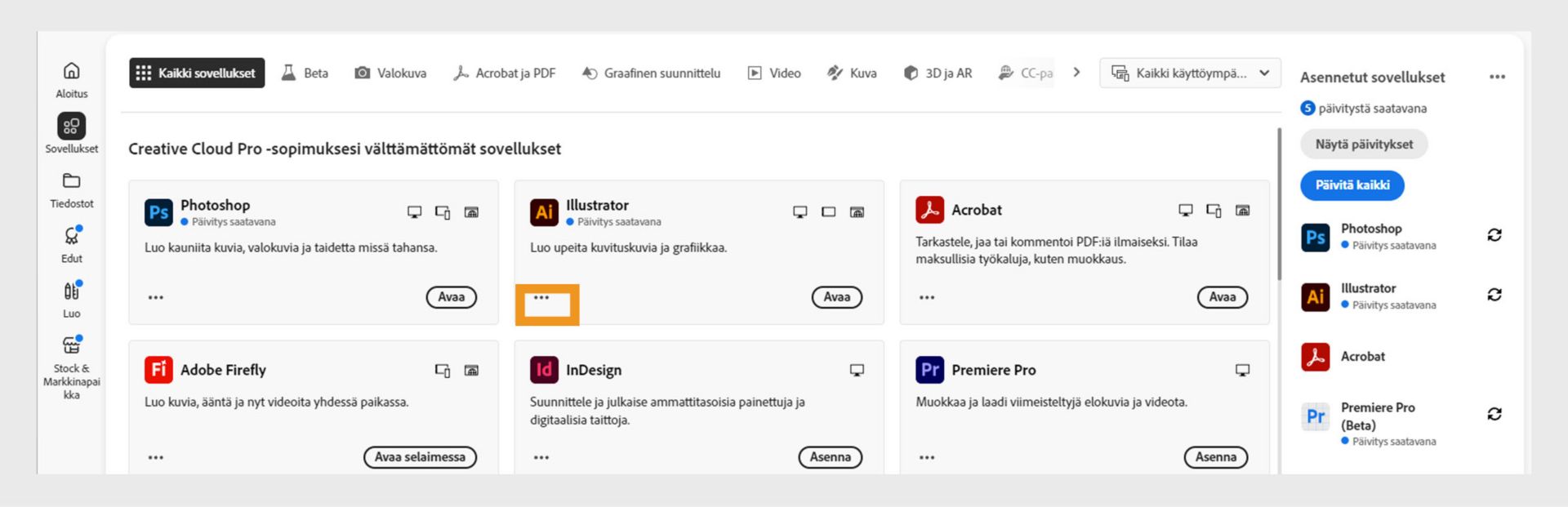Update Illustrator via its refresh icon

(1494, 295)
